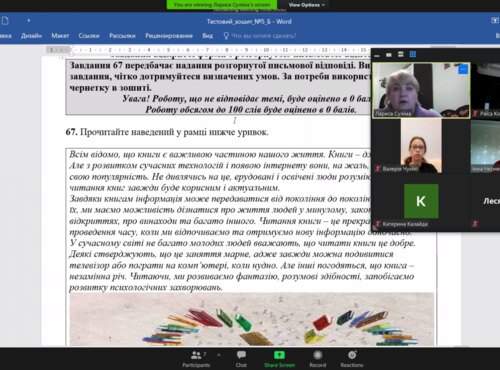
Task: Click the muted mic icon next to Катерина Калайда
Action: (x=378, y=224)
